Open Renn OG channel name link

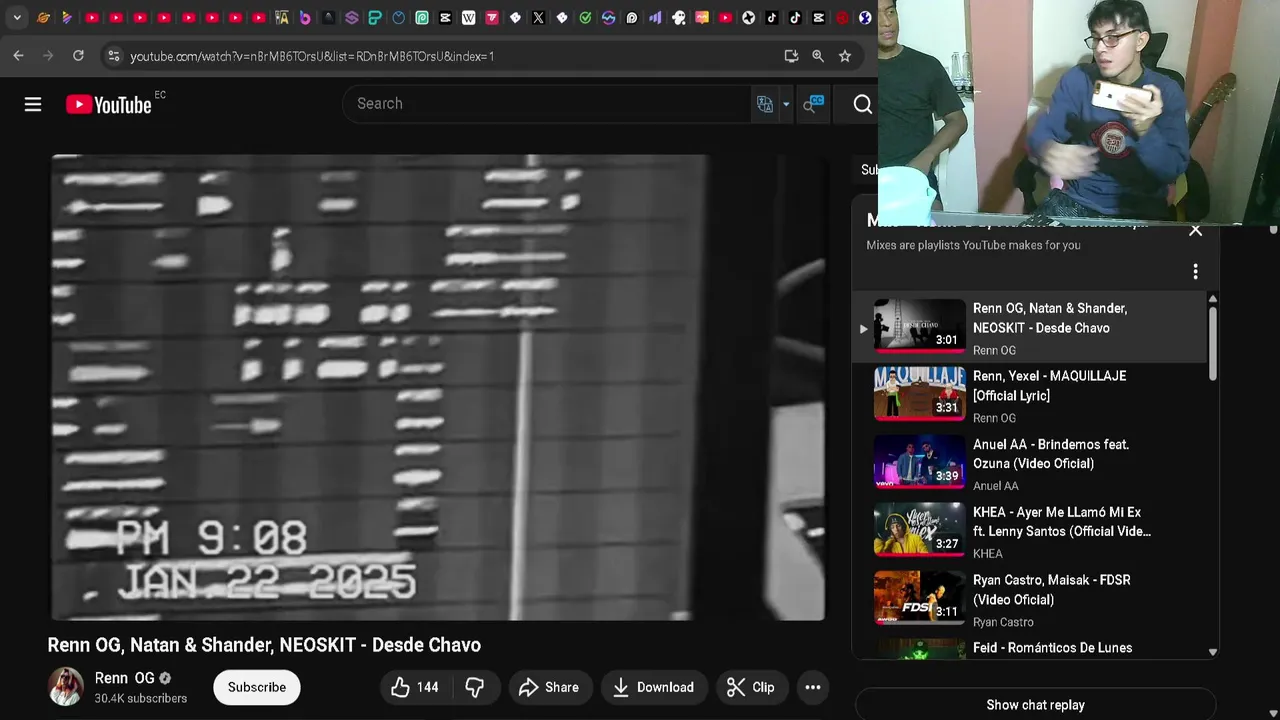coord(125,678)
